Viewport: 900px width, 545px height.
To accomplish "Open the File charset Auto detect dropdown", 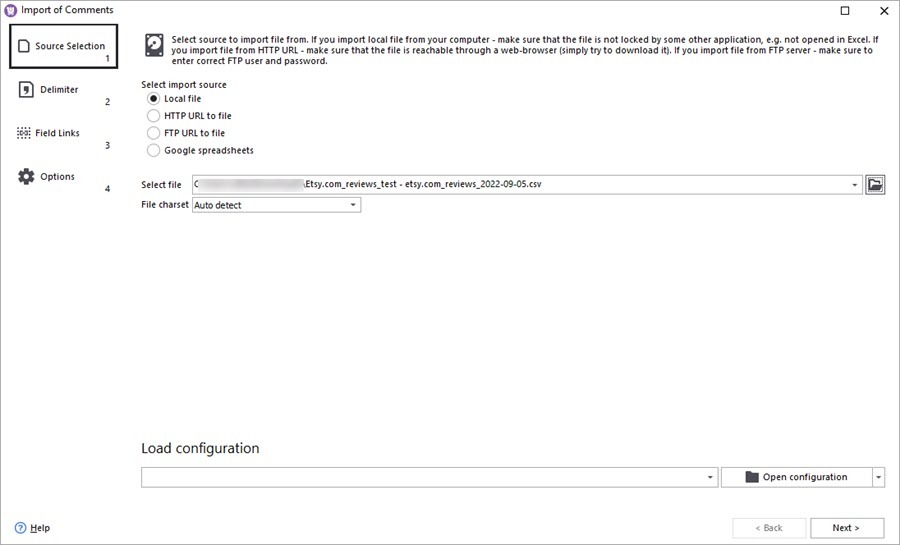I will click(353, 205).
